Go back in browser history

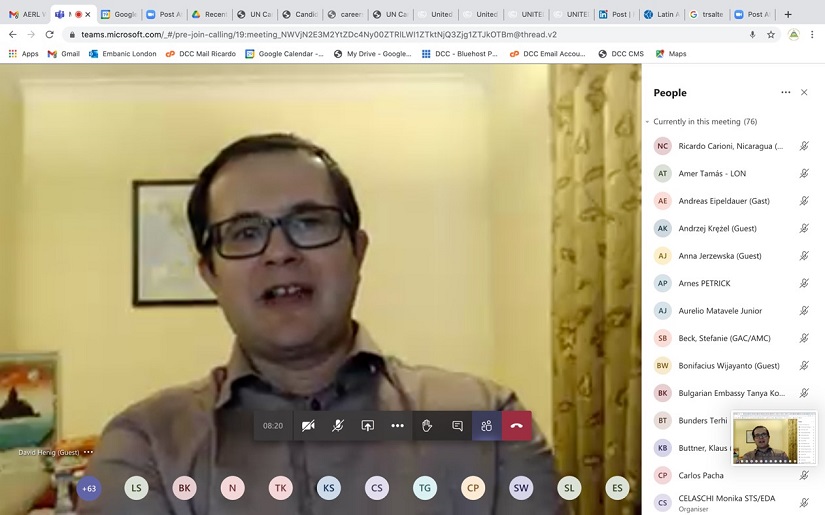point(13,34)
